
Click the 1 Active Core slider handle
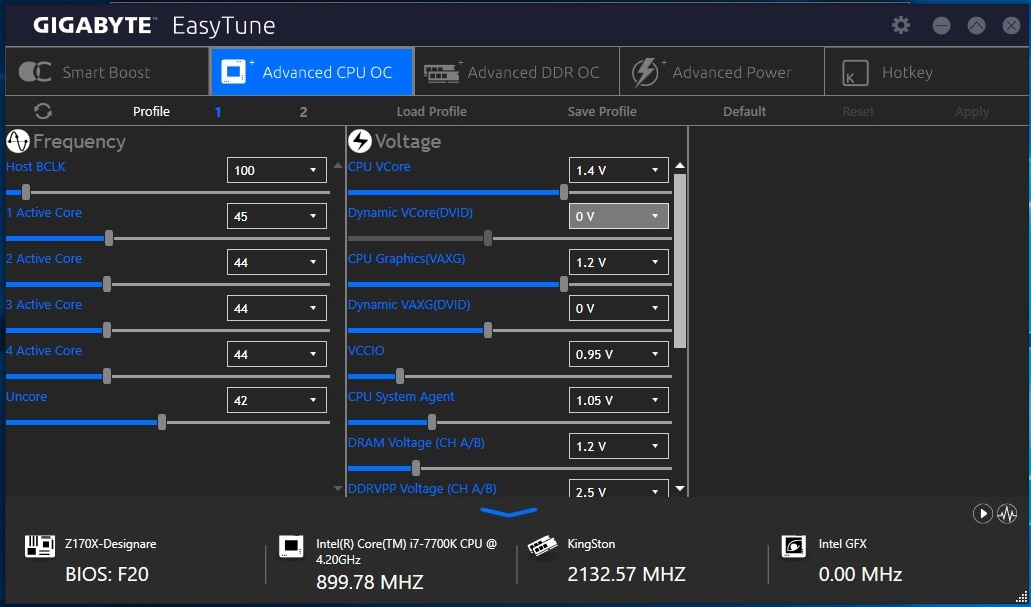tap(109, 238)
